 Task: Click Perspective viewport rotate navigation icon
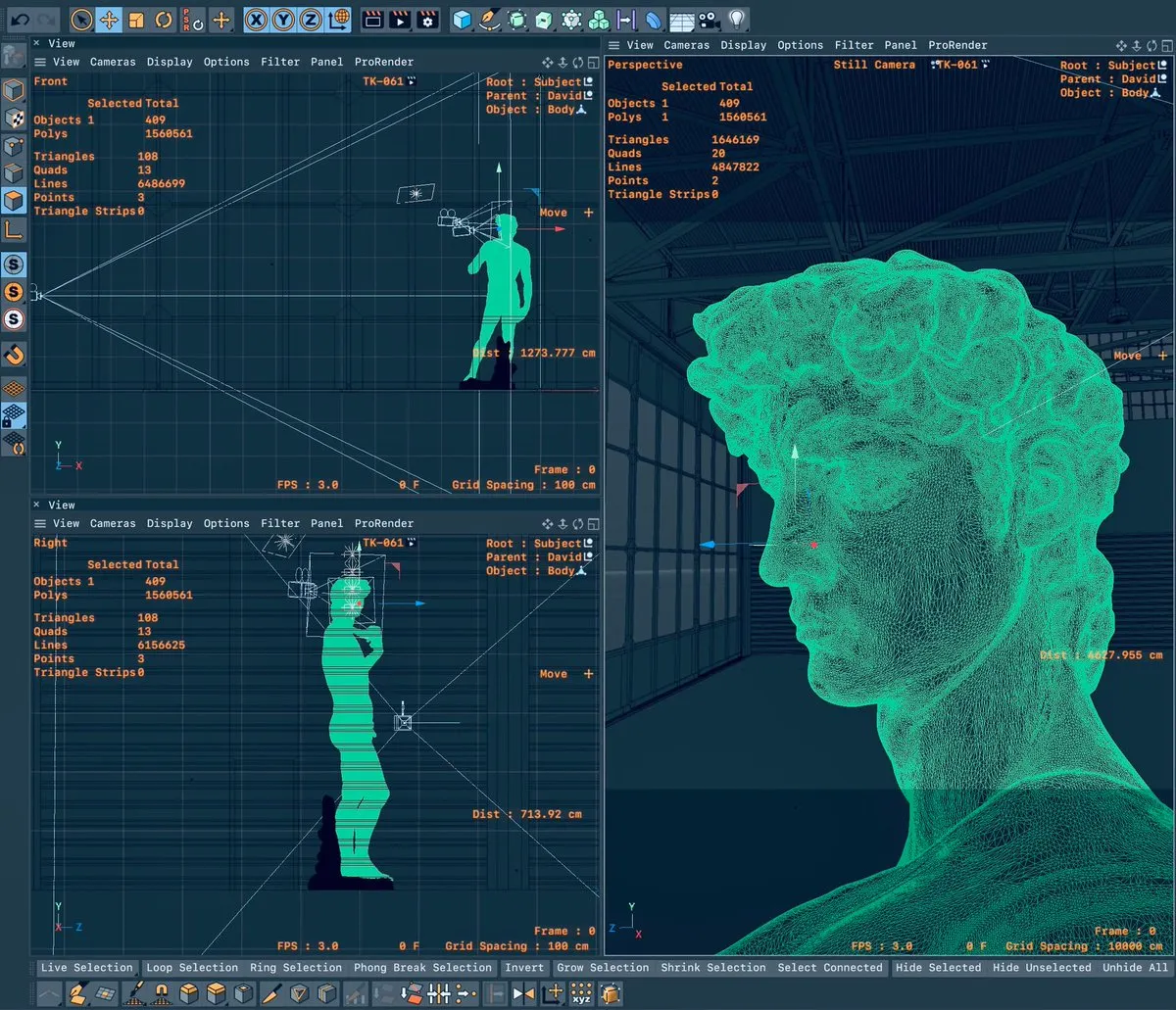click(1152, 45)
